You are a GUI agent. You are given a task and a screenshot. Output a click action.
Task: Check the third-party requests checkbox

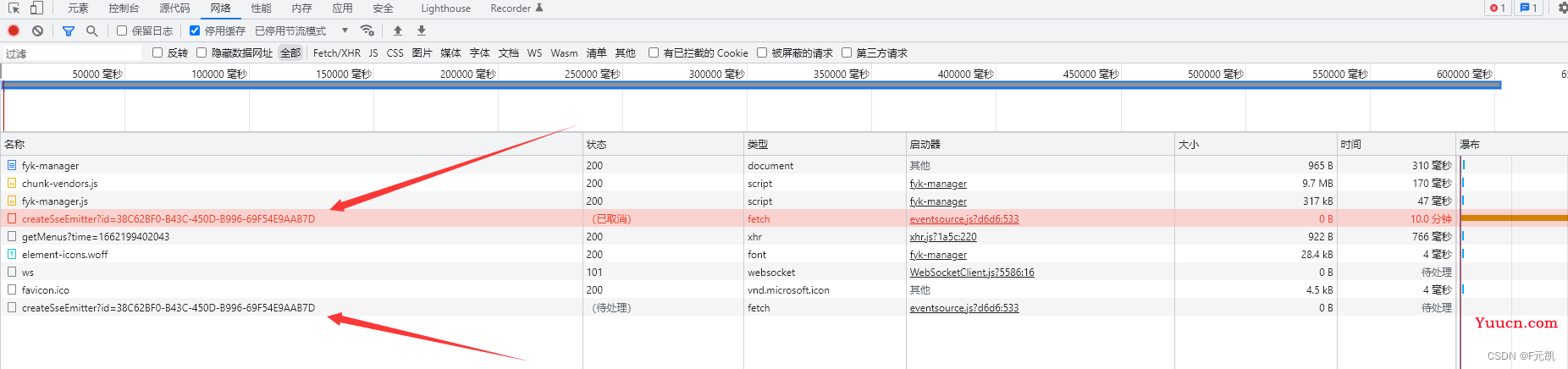847,52
